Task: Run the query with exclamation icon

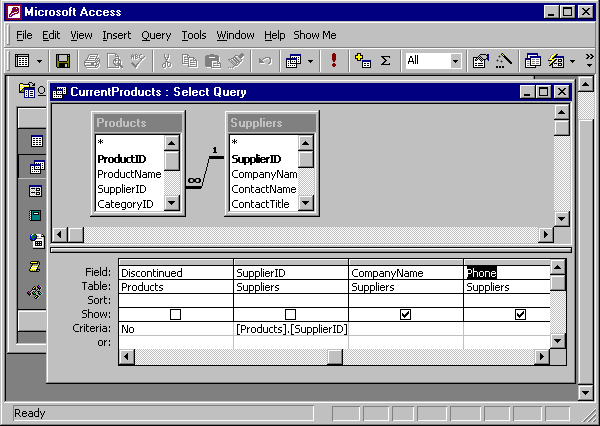Action: [x=334, y=60]
